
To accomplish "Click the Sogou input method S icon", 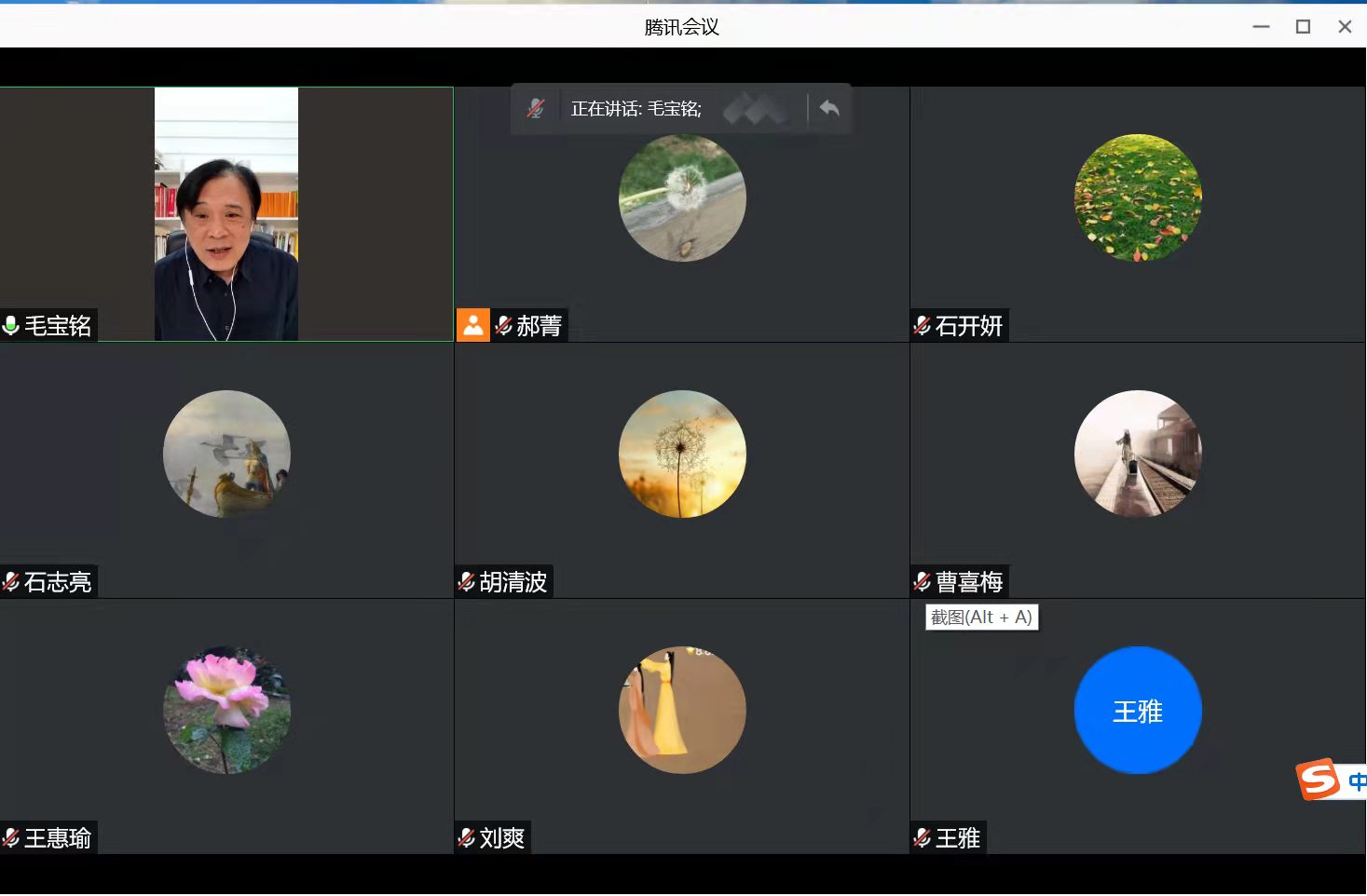I will [x=1319, y=780].
